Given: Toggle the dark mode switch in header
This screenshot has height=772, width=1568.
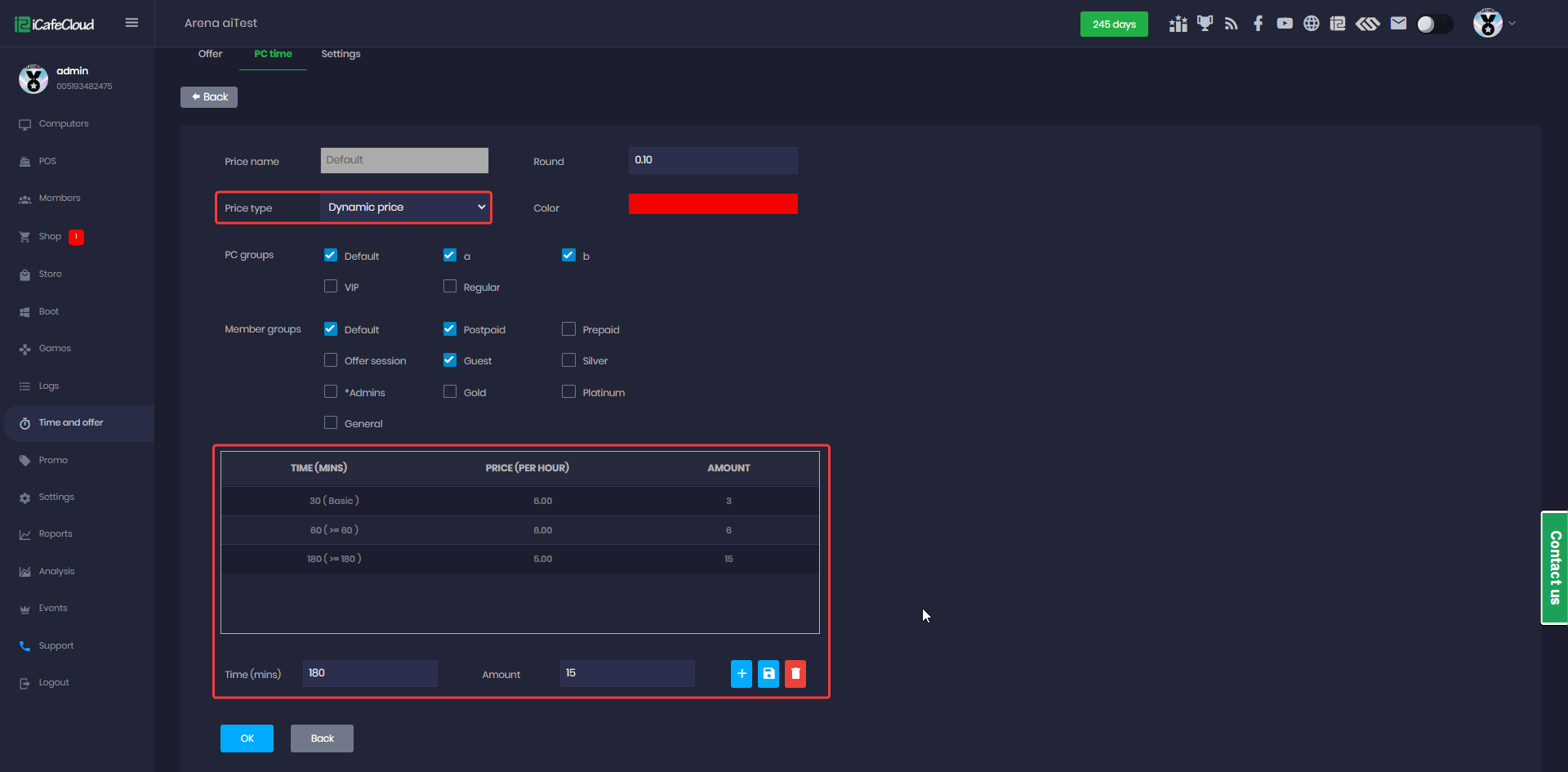Looking at the screenshot, I should (x=1434, y=24).
